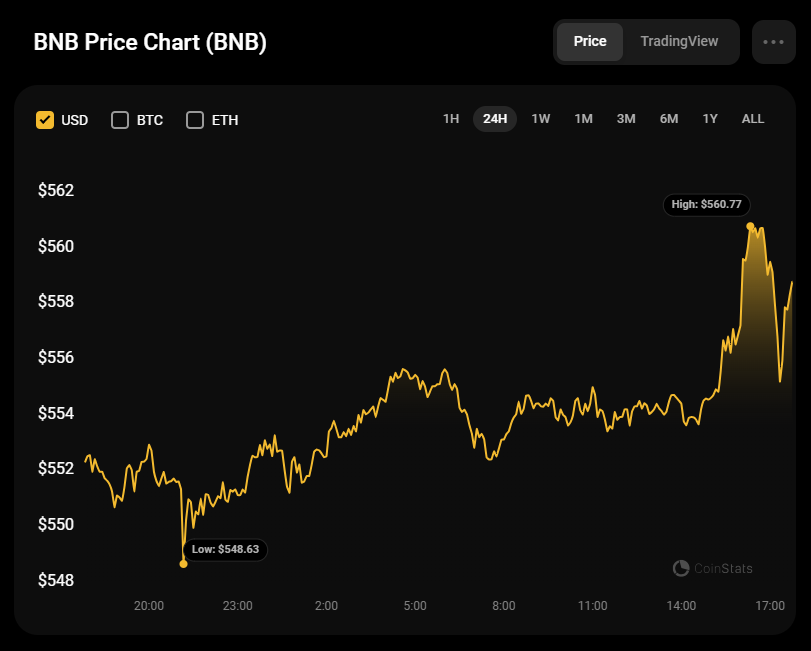Enable the BTC currency checkbox
Screen dimensions: 811x651
[120, 120]
